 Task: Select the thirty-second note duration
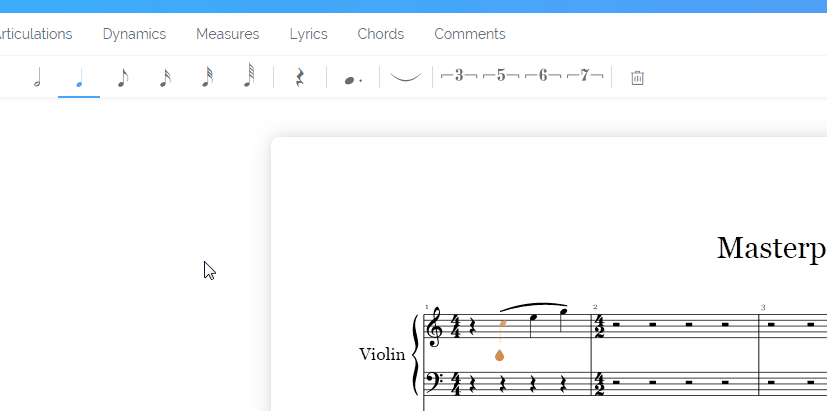(x=207, y=78)
